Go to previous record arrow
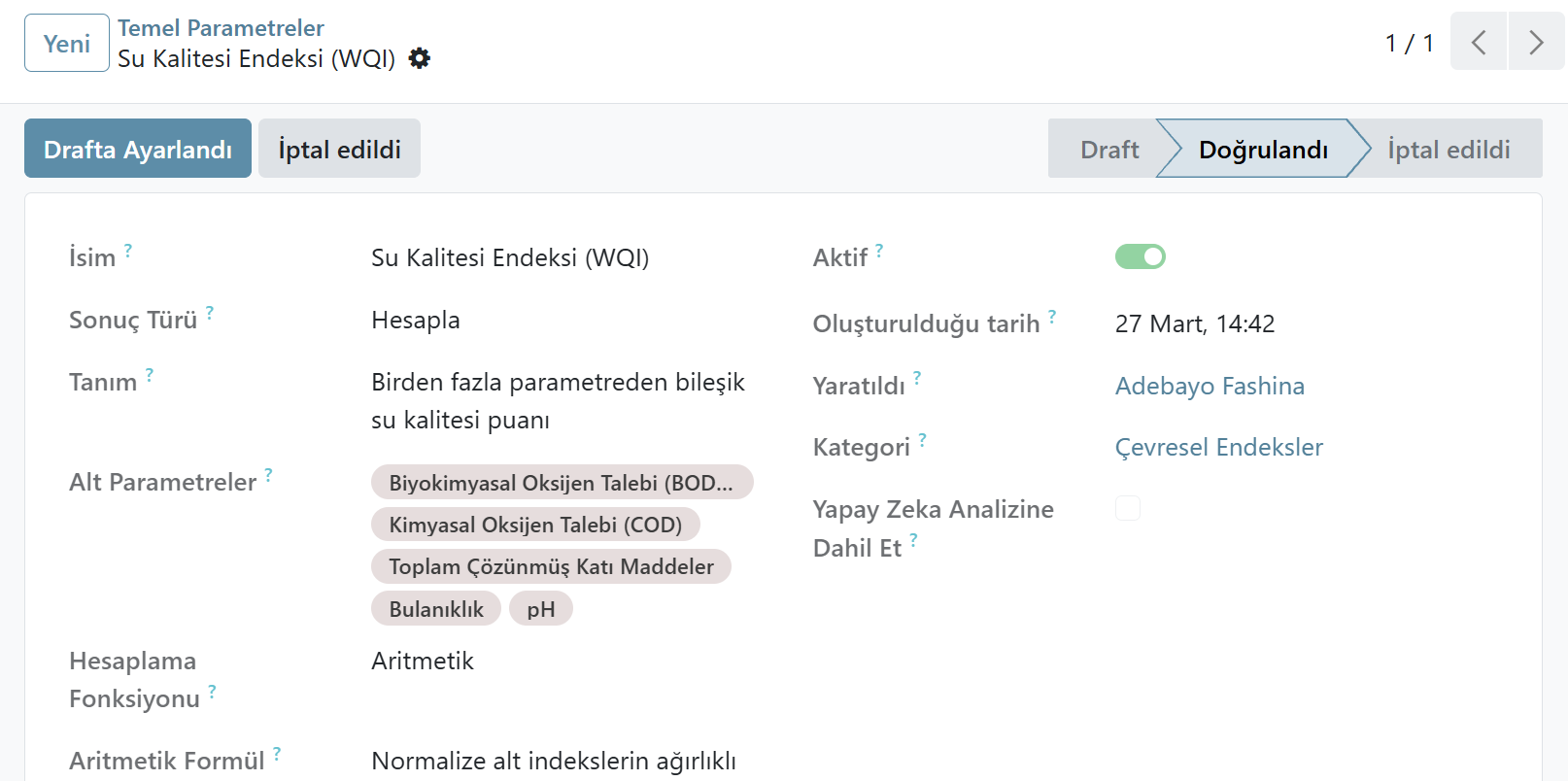 point(1479,42)
